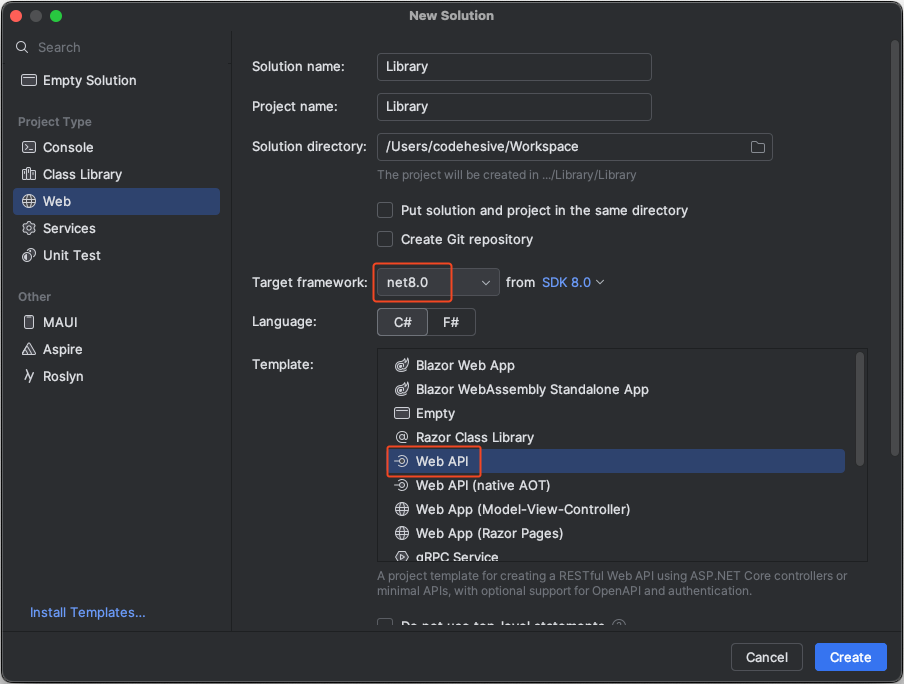This screenshot has width=904, height=684.
Task: Click the Console project type icon
Action: pyautogui.click(x=29, y=147)
